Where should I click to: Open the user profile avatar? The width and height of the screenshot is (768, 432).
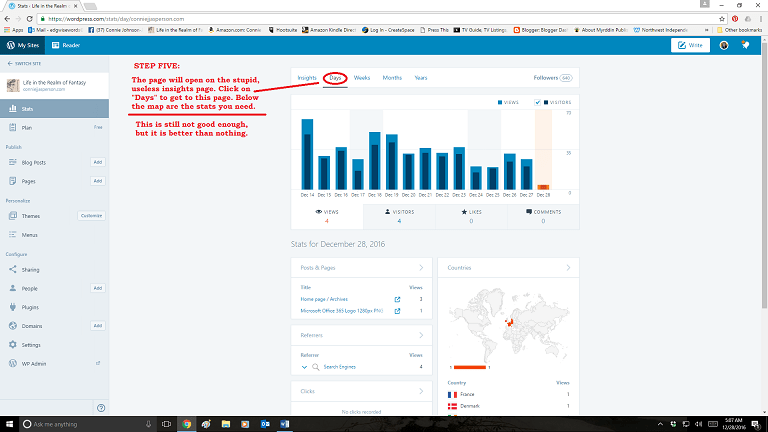pyautogui.click(x=723, y=45)
